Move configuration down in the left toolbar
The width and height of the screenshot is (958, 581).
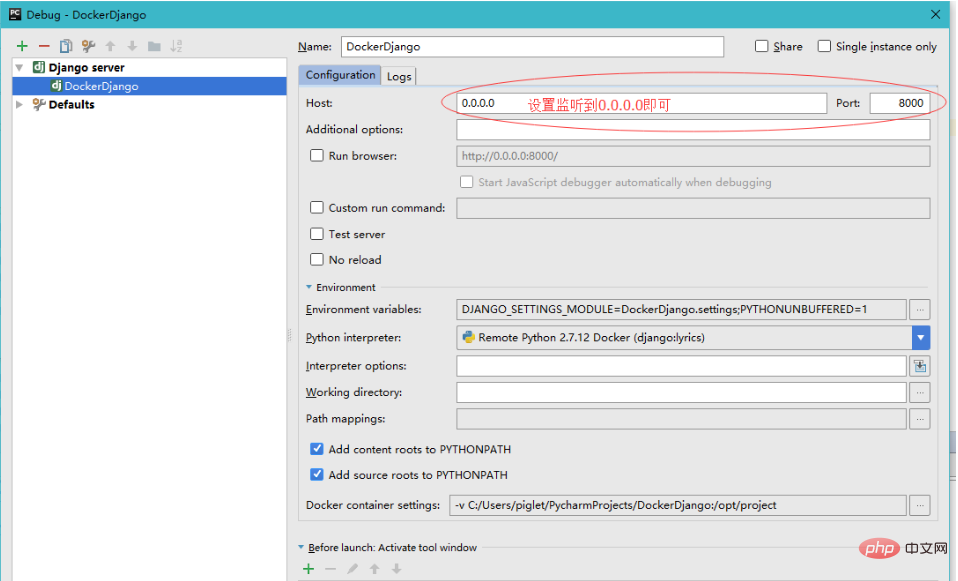click(x=132, y=46)
